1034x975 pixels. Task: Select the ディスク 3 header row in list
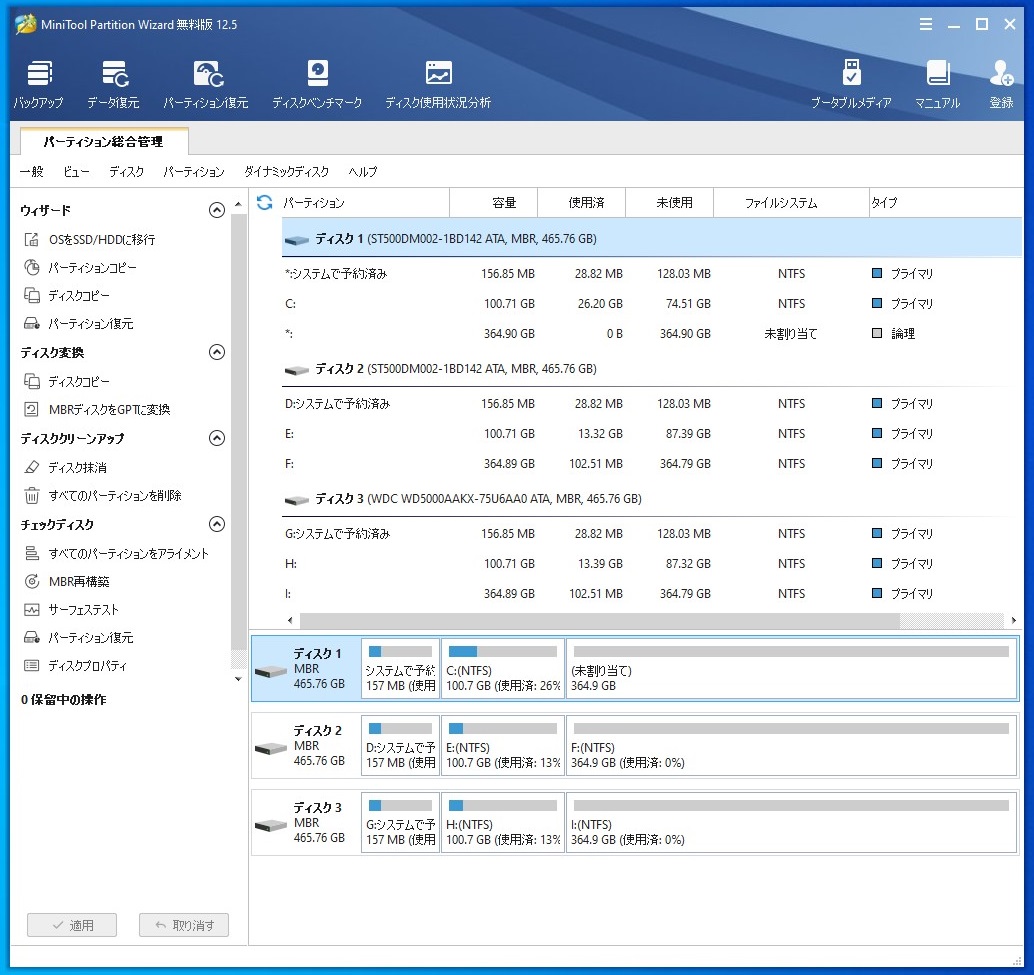pyautogui.click(x=652, y=498)
